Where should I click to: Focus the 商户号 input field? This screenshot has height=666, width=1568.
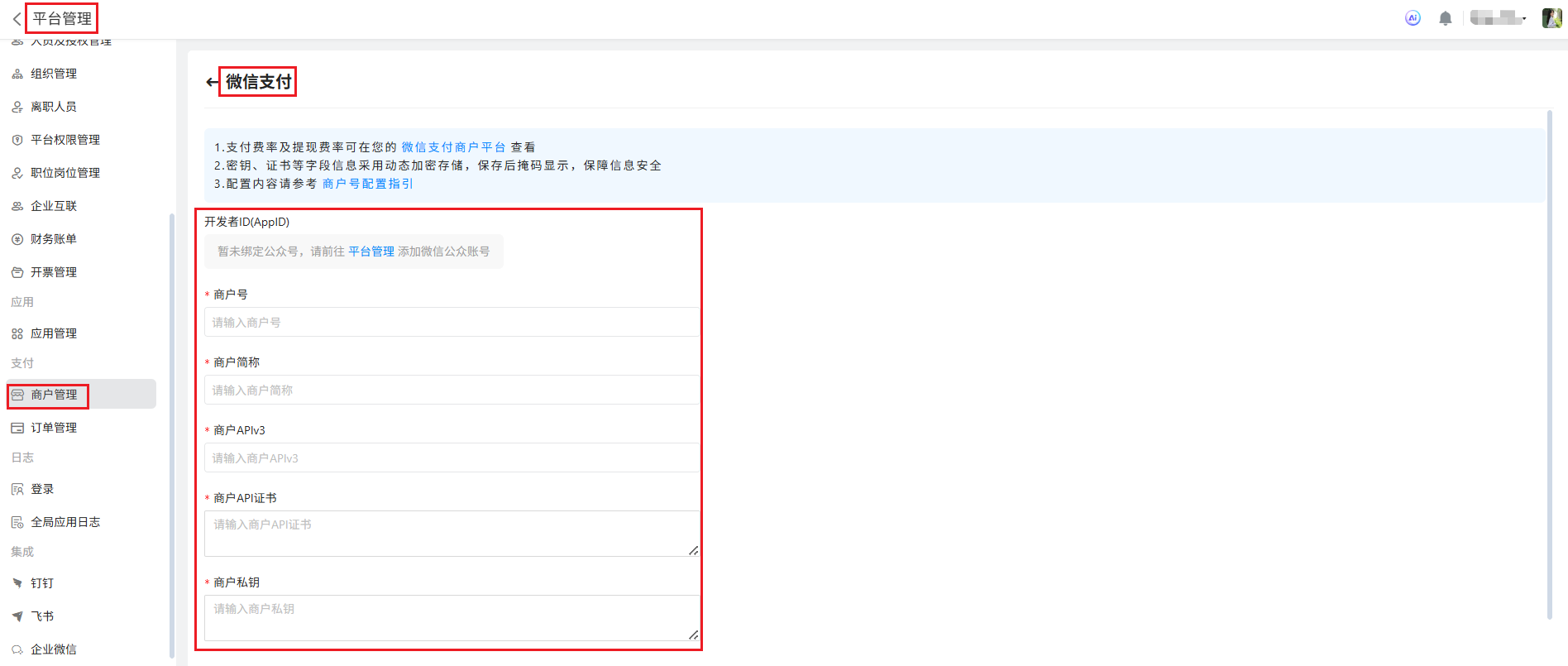(x=452, y=323)
